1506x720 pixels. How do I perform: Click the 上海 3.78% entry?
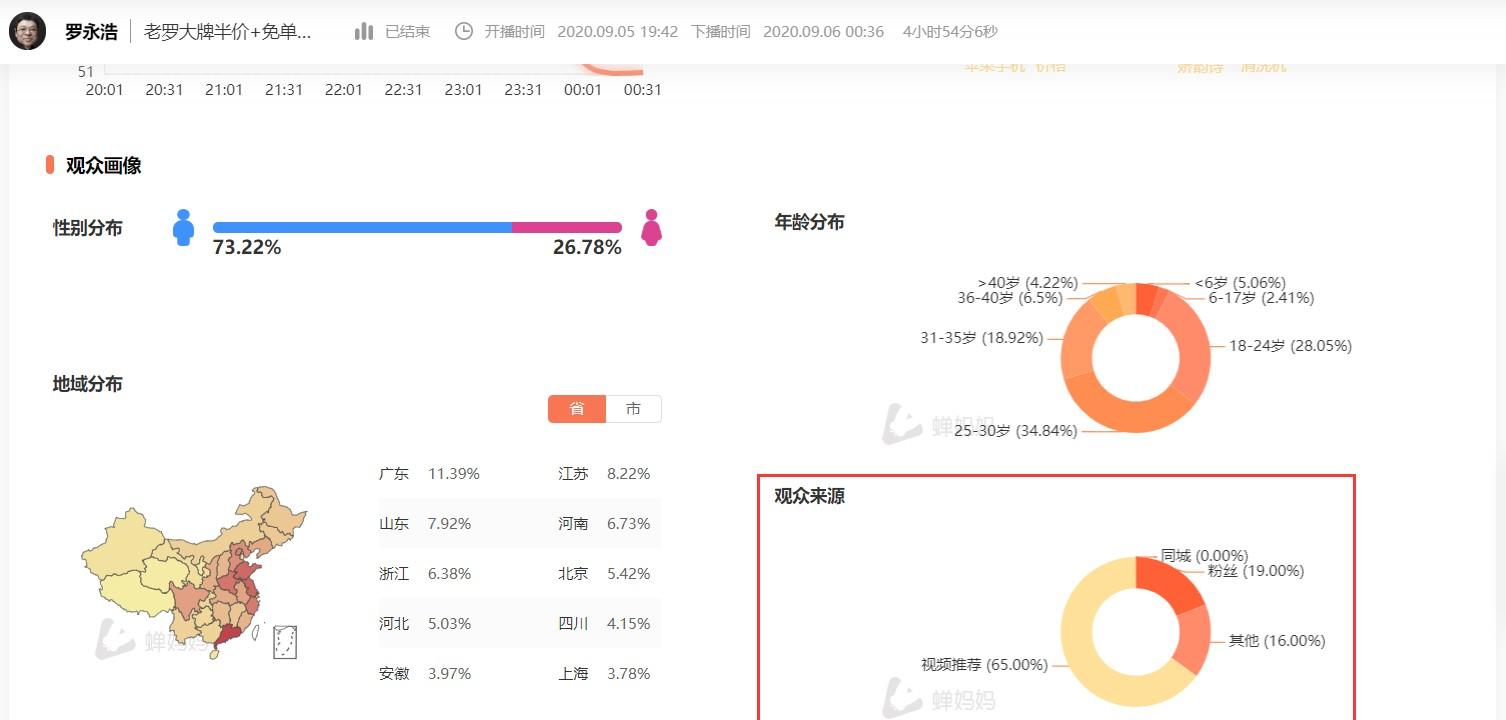604,674
